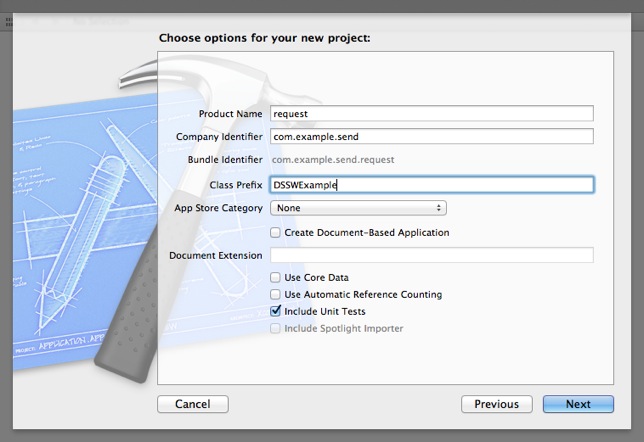The height and width of the screenshot is (442, 644).
Task: Uncheck the Include Unit Tests option
Action: click(x=276, y=312)
